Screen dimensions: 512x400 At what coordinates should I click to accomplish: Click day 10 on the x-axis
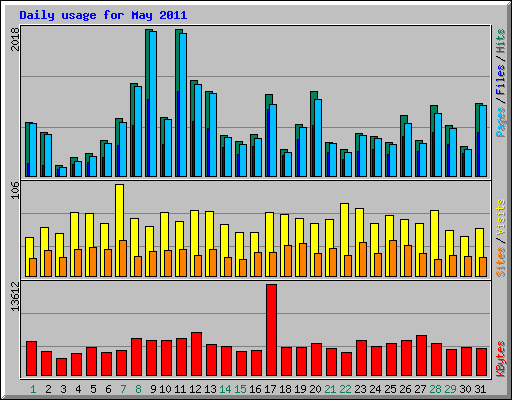(165, 389)
